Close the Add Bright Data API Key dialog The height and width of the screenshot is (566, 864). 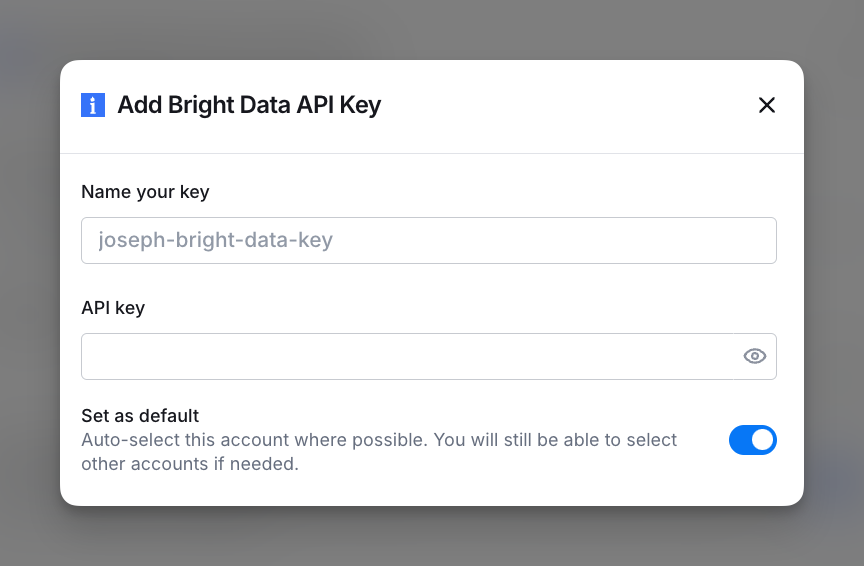[x=767, y=105]
